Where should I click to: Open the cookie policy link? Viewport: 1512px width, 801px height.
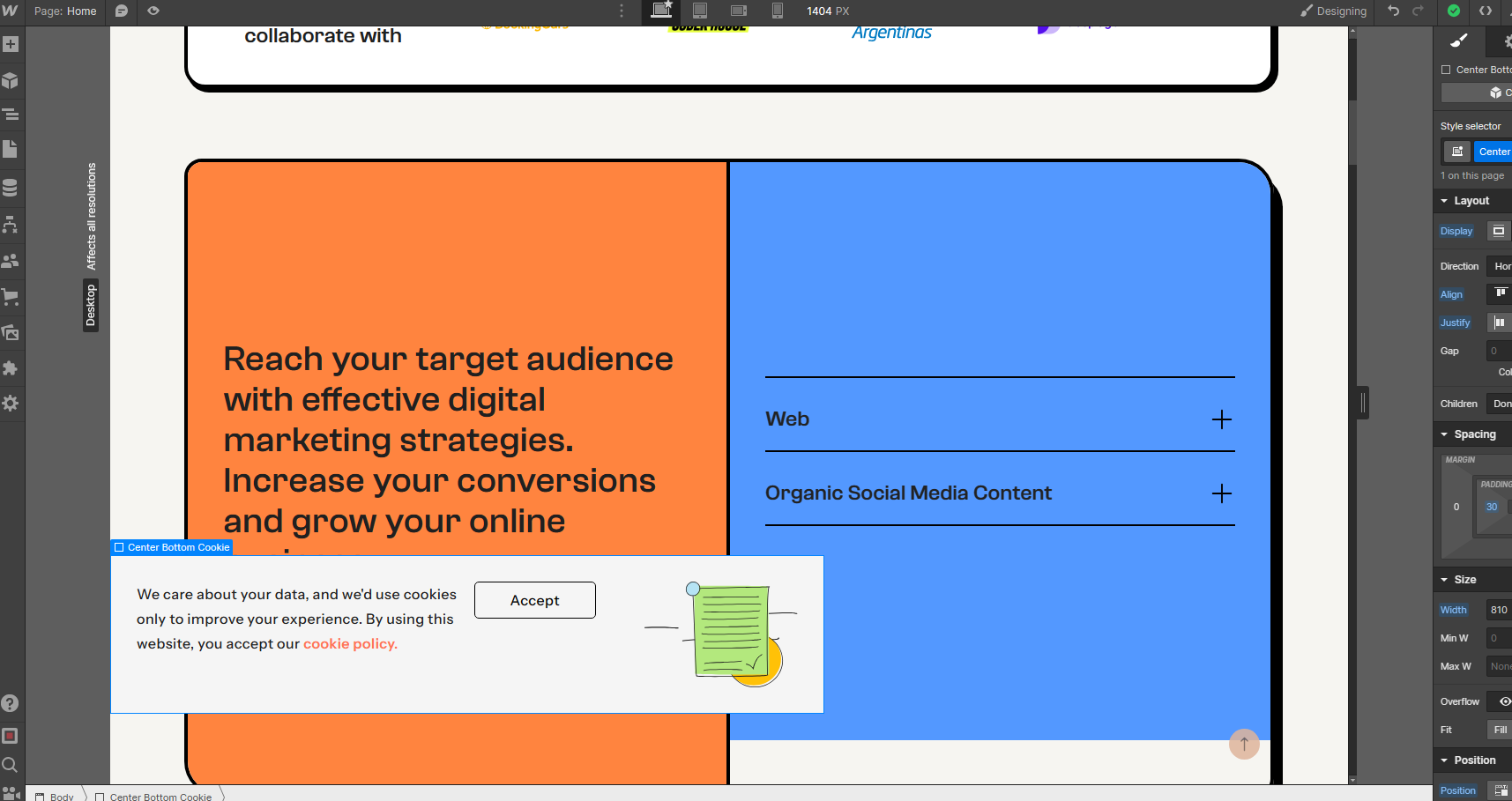pyautogui.click(x=350, y=643)
